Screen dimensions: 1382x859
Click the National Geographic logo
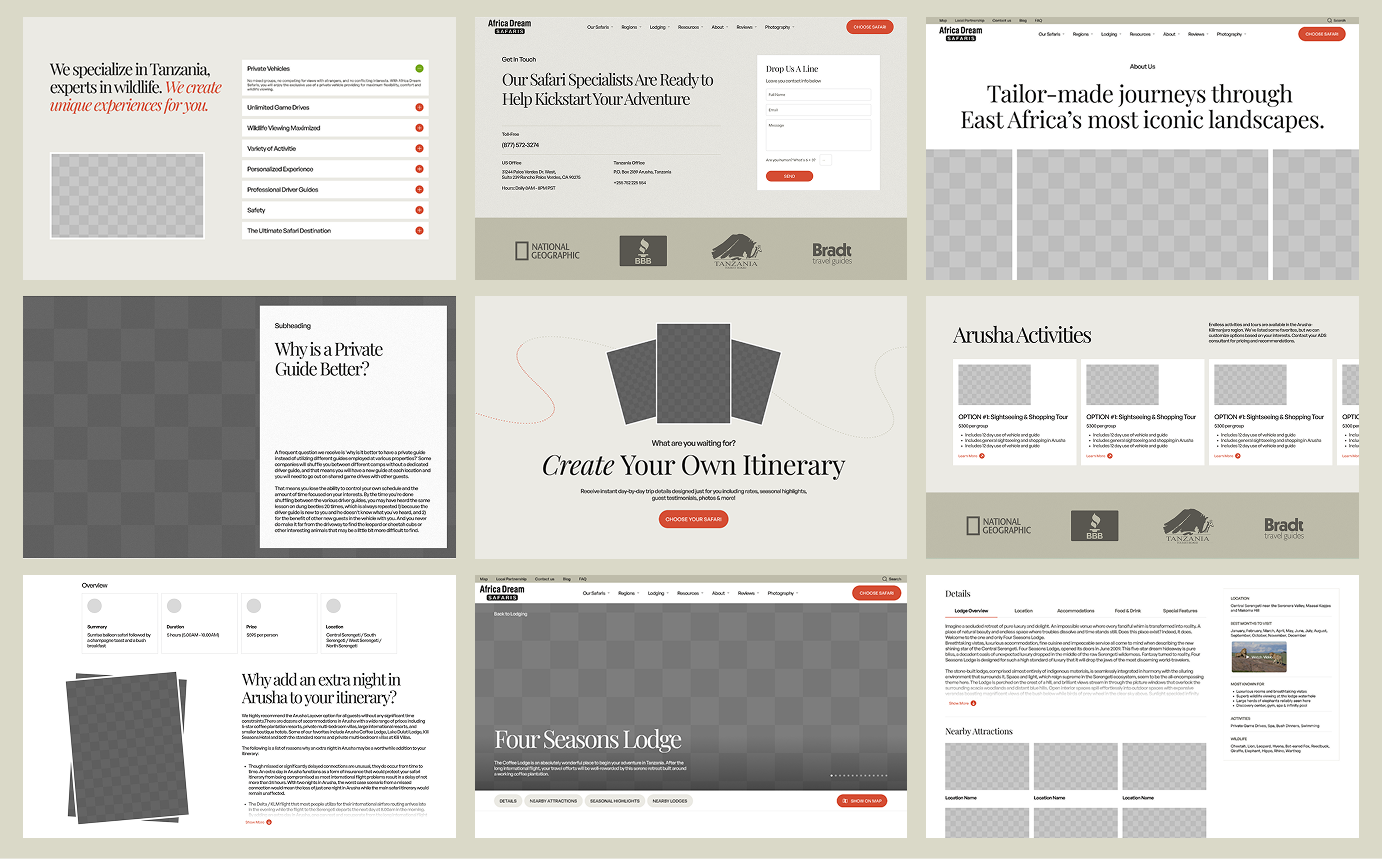(546, 250)
